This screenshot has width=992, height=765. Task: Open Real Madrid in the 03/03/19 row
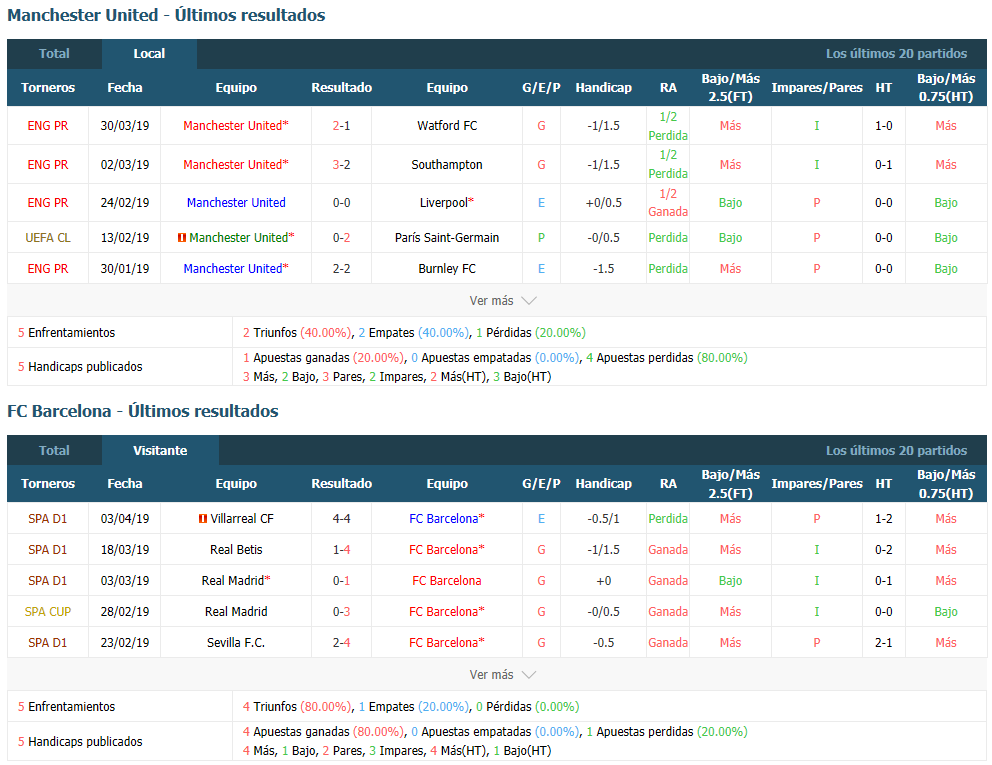(233, 581)
